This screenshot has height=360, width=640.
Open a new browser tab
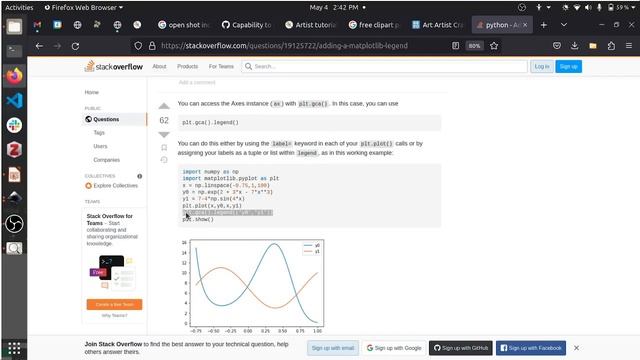pos(544,25)
